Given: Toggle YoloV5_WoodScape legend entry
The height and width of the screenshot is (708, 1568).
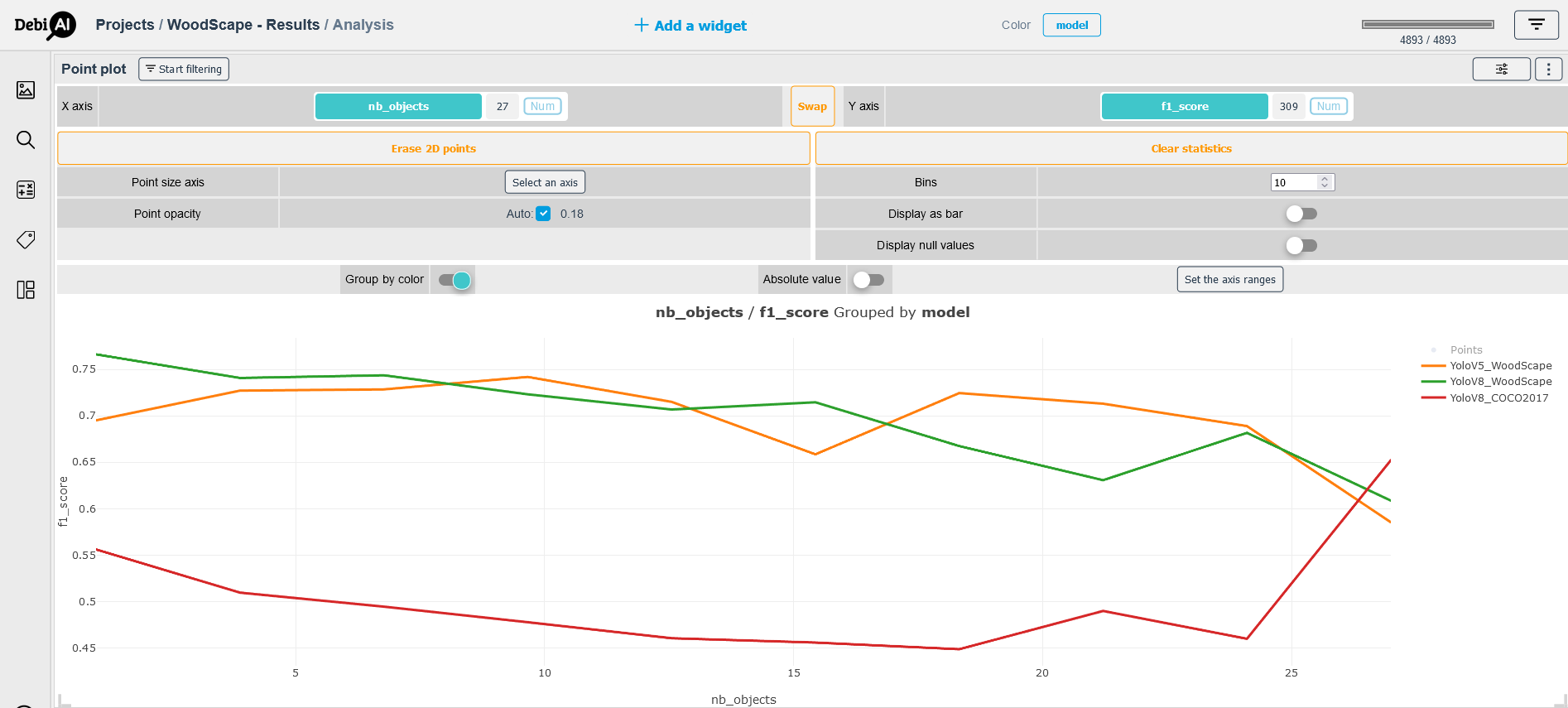Looking at the screenshot, I should coord(1487,365).
